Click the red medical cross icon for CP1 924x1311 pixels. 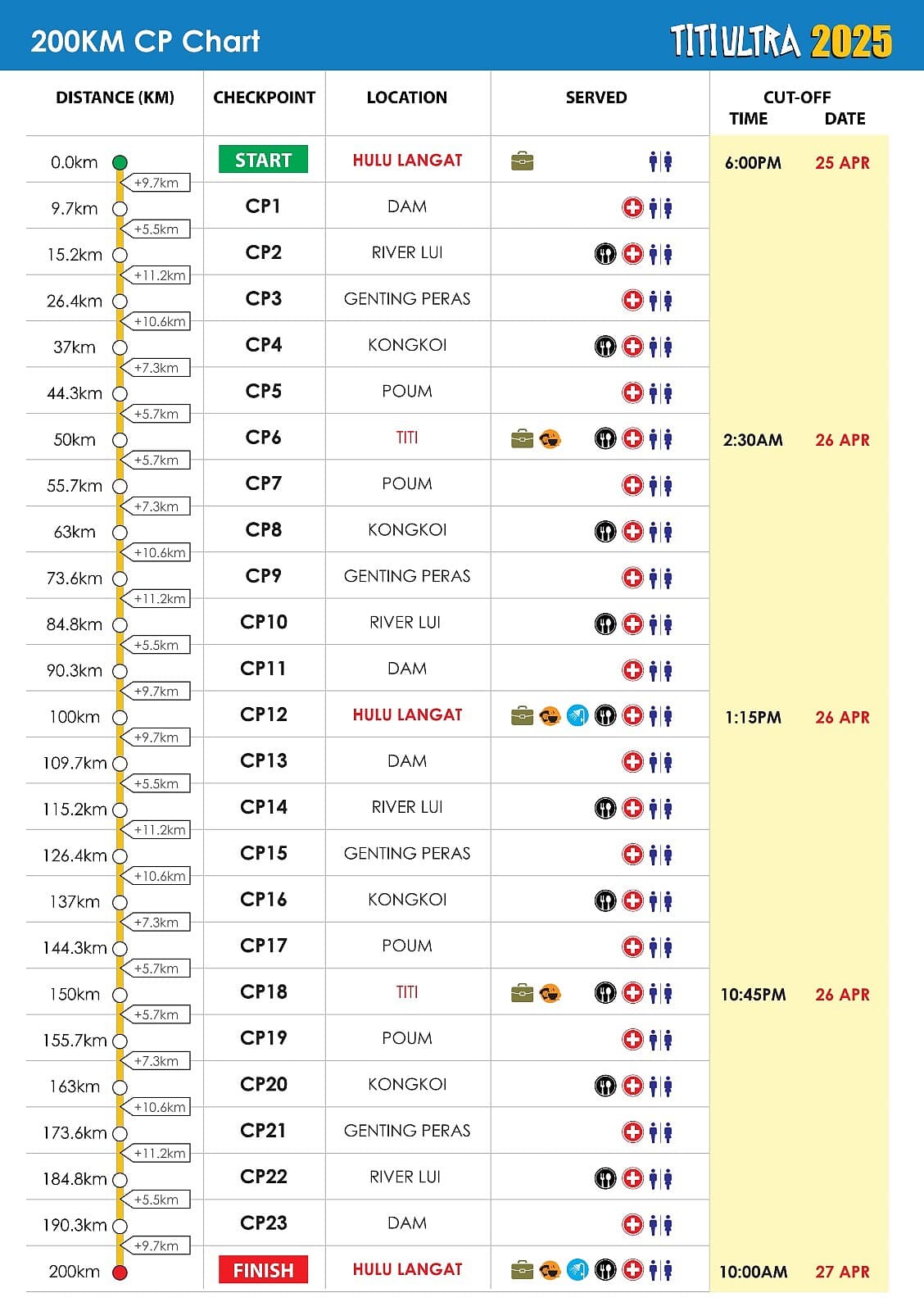[632, 208]
